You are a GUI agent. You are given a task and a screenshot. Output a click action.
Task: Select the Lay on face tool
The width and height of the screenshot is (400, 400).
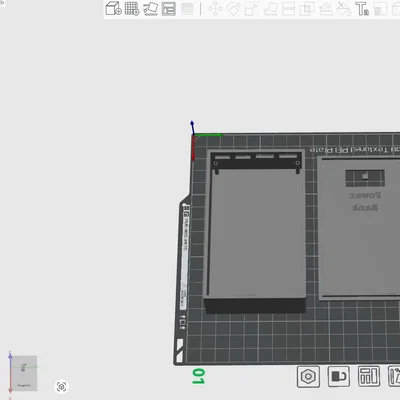[270, 9]
